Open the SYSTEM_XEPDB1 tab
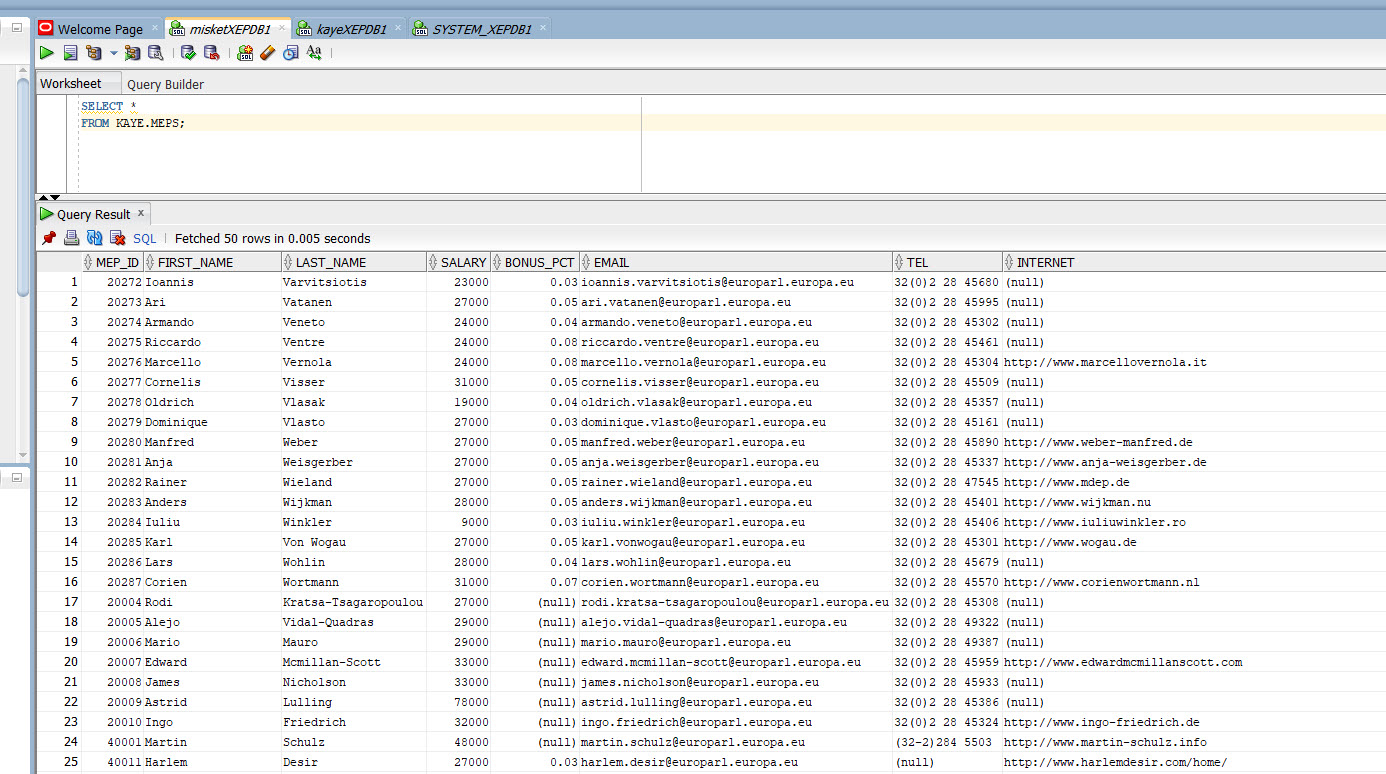Screen dimensions: 1386x774 [x=482, y=29]
